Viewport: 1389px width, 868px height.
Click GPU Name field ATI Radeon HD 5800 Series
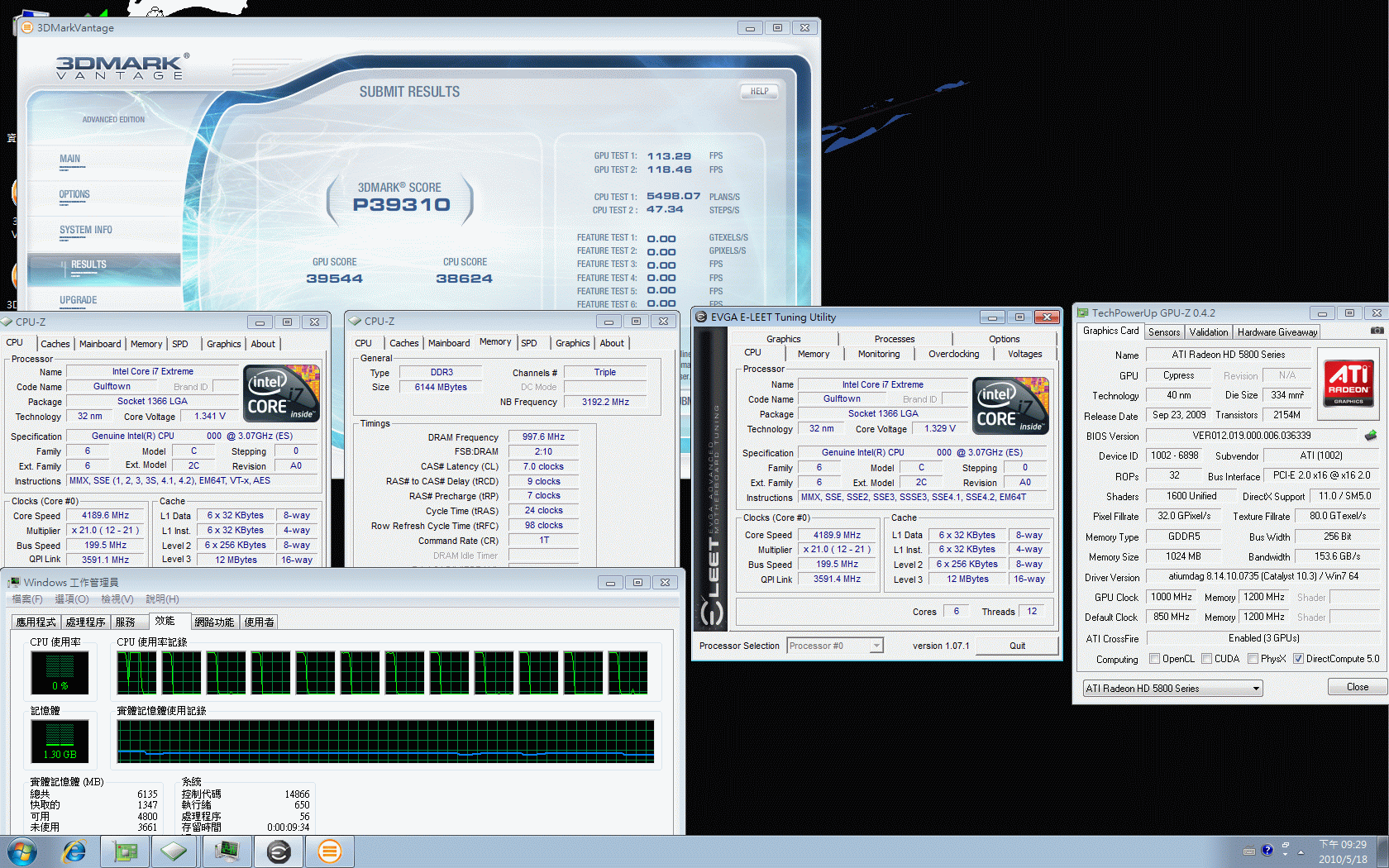[x=1228, y=355]
